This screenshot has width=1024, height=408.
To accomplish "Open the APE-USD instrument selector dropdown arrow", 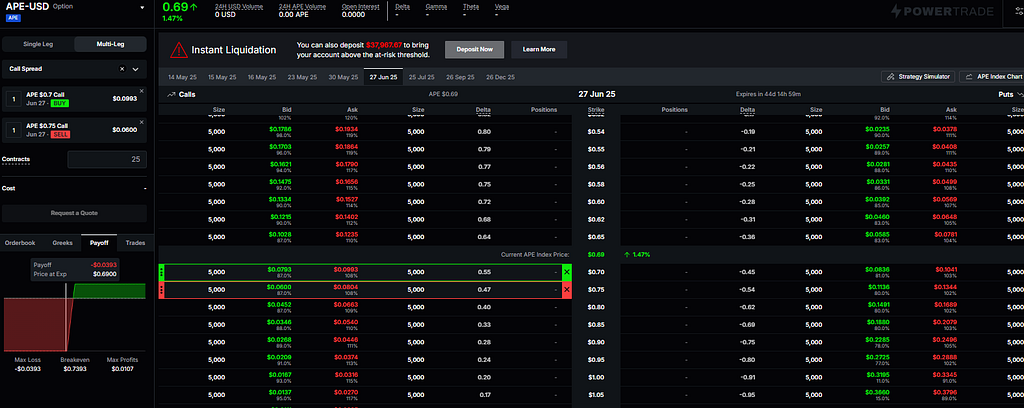I will pos(142,8).
